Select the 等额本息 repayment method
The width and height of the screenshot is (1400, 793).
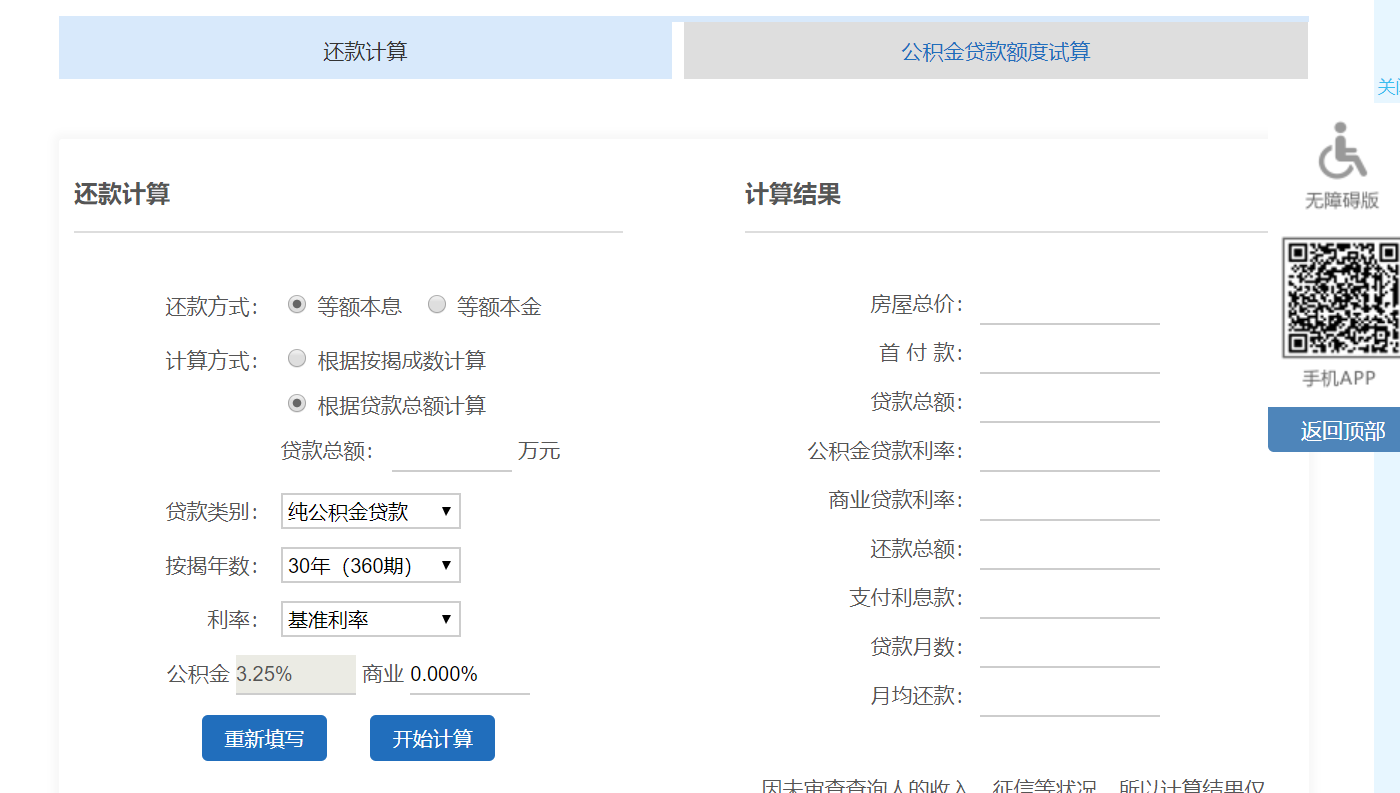pos(297,304)
